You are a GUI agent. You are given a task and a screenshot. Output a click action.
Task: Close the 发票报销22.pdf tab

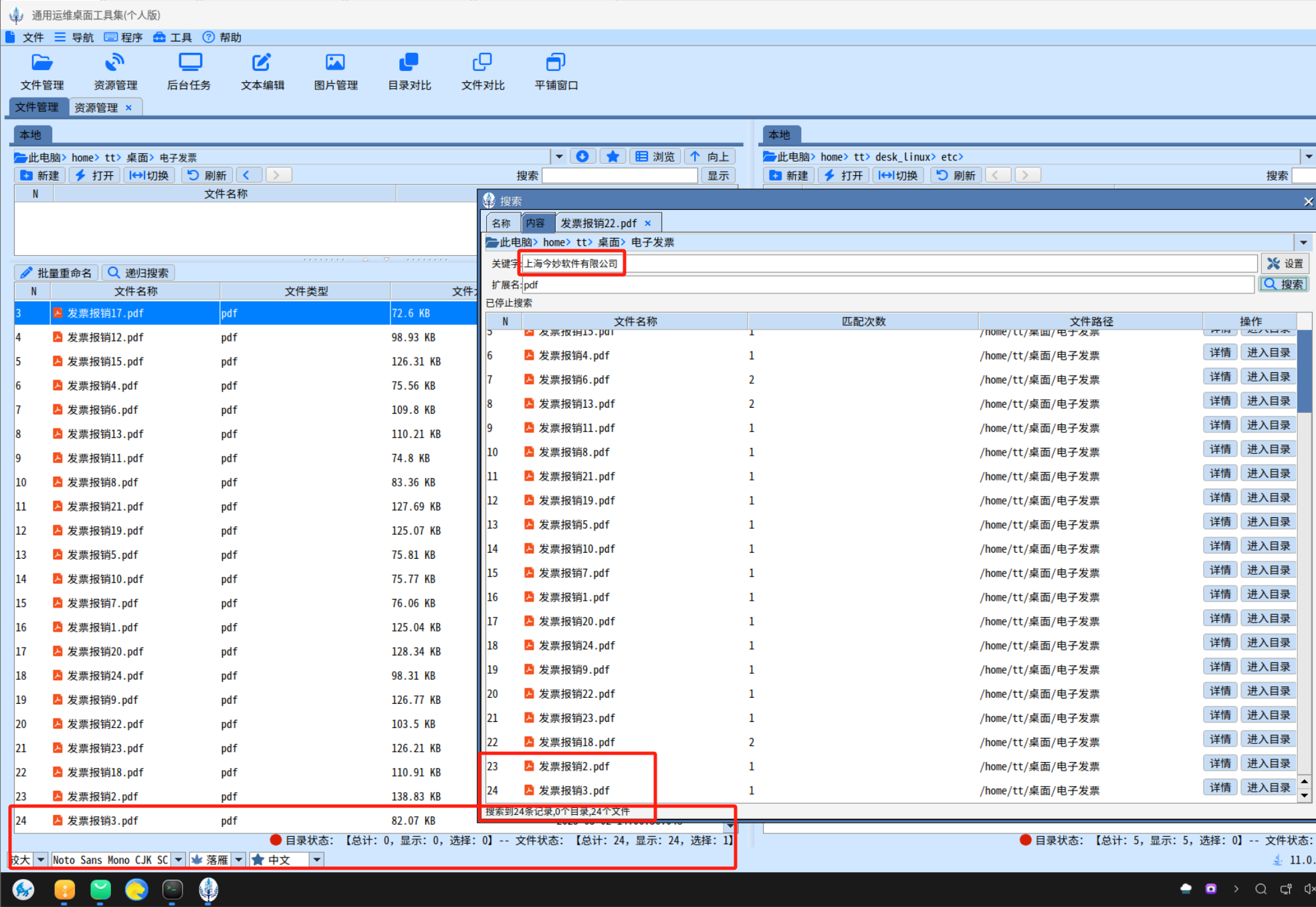pyautogui.click(x=647, y=223)
